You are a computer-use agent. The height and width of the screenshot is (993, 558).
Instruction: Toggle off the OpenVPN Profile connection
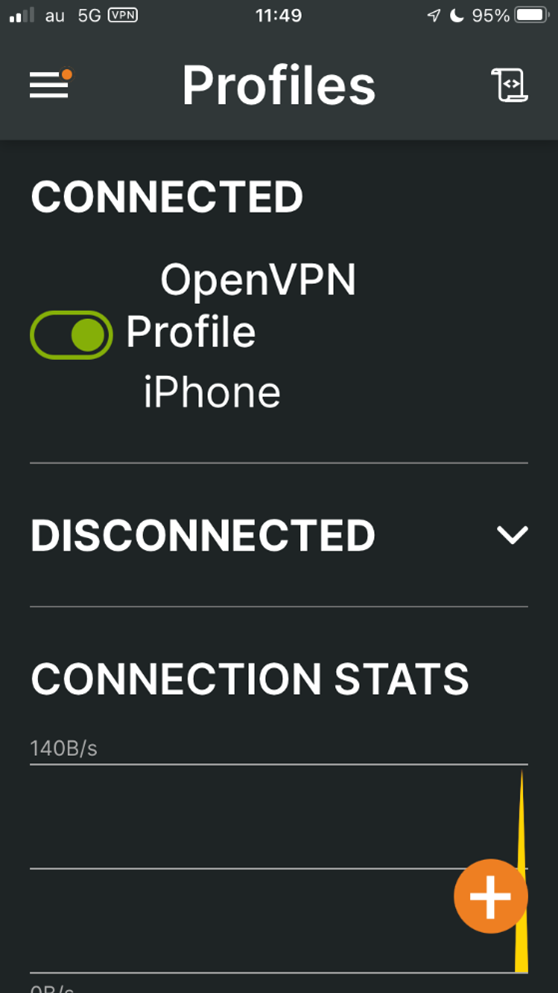(71, 334)
